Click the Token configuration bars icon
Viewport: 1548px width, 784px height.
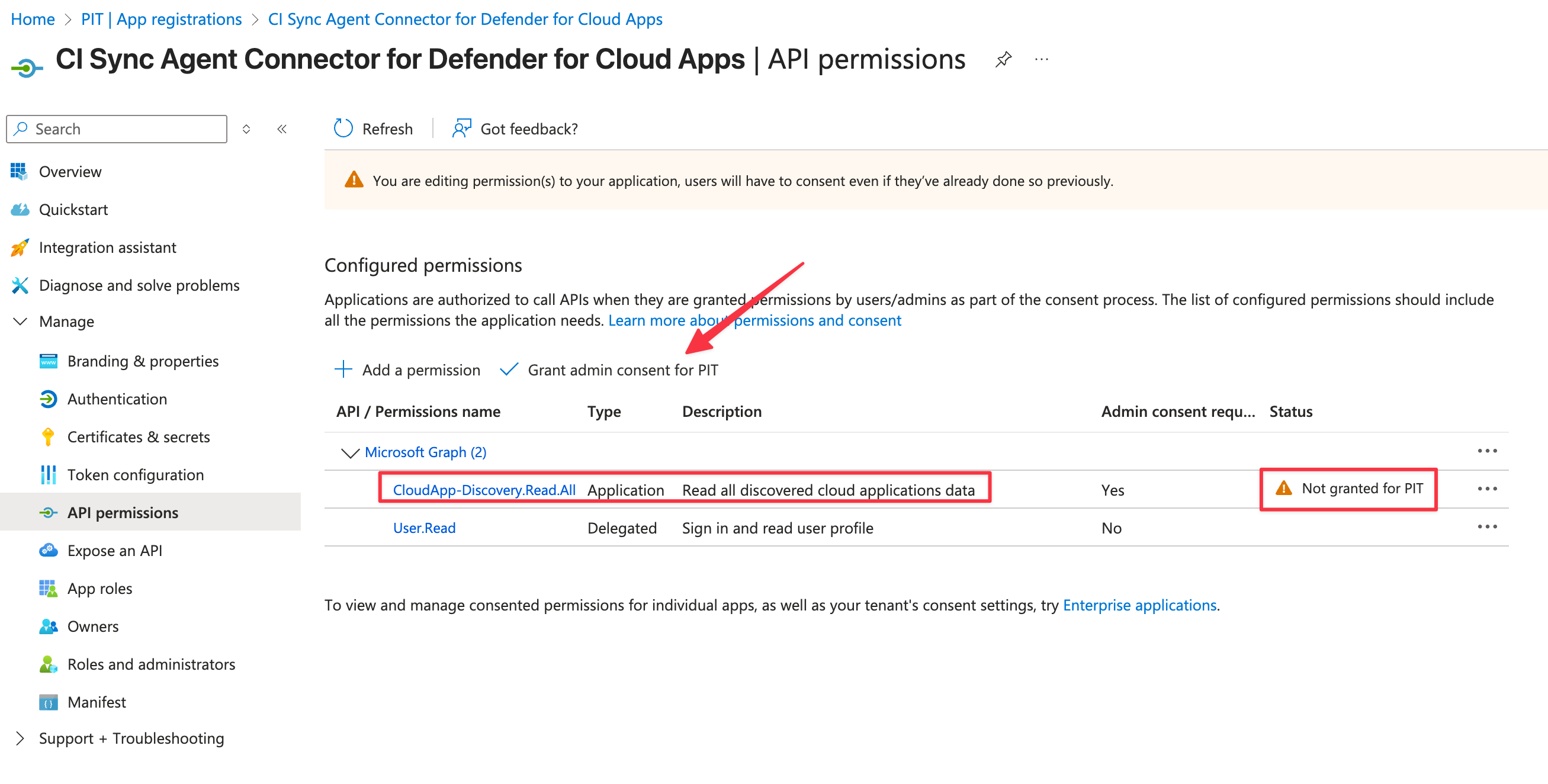48,475
